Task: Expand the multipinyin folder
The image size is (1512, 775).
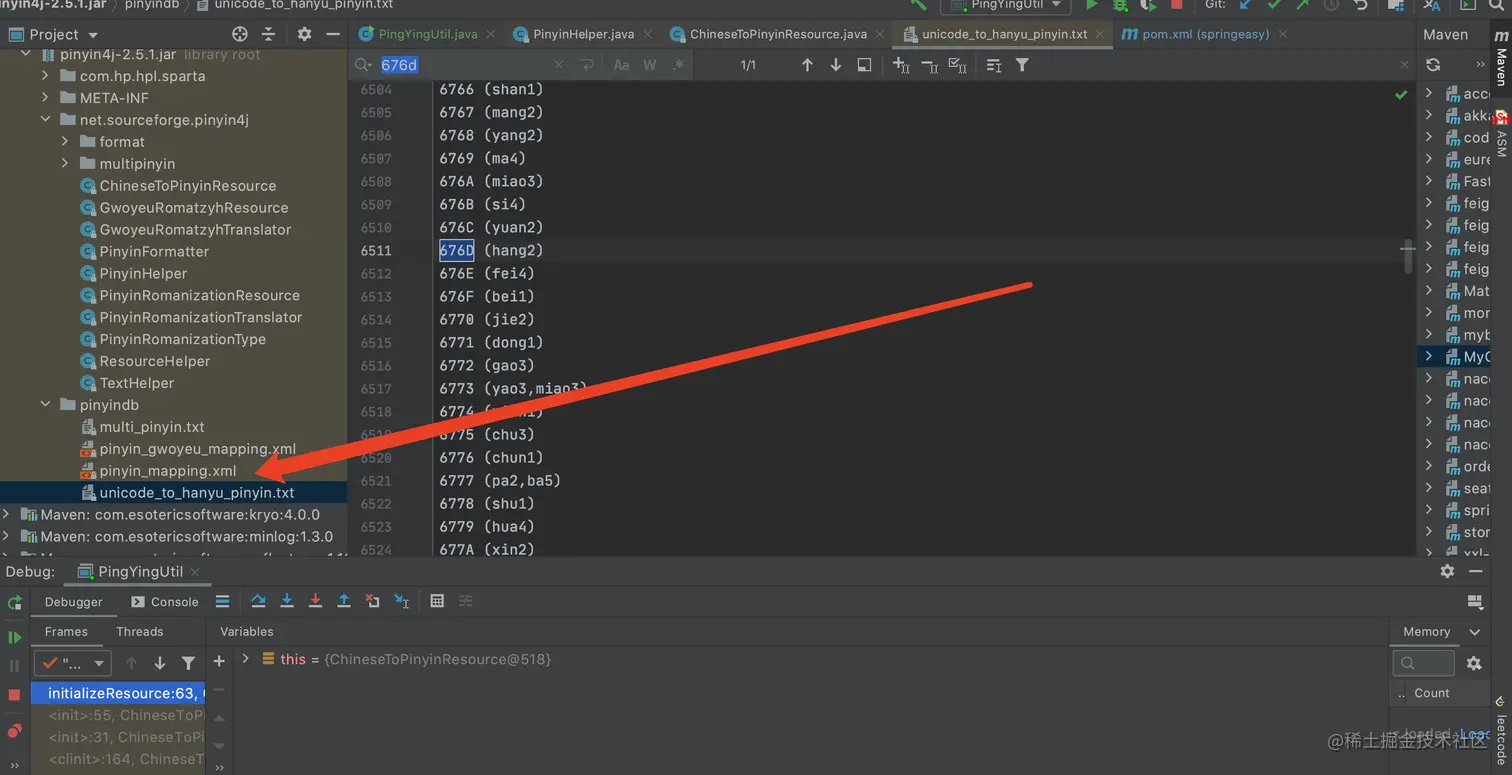Action: point(65,164)
